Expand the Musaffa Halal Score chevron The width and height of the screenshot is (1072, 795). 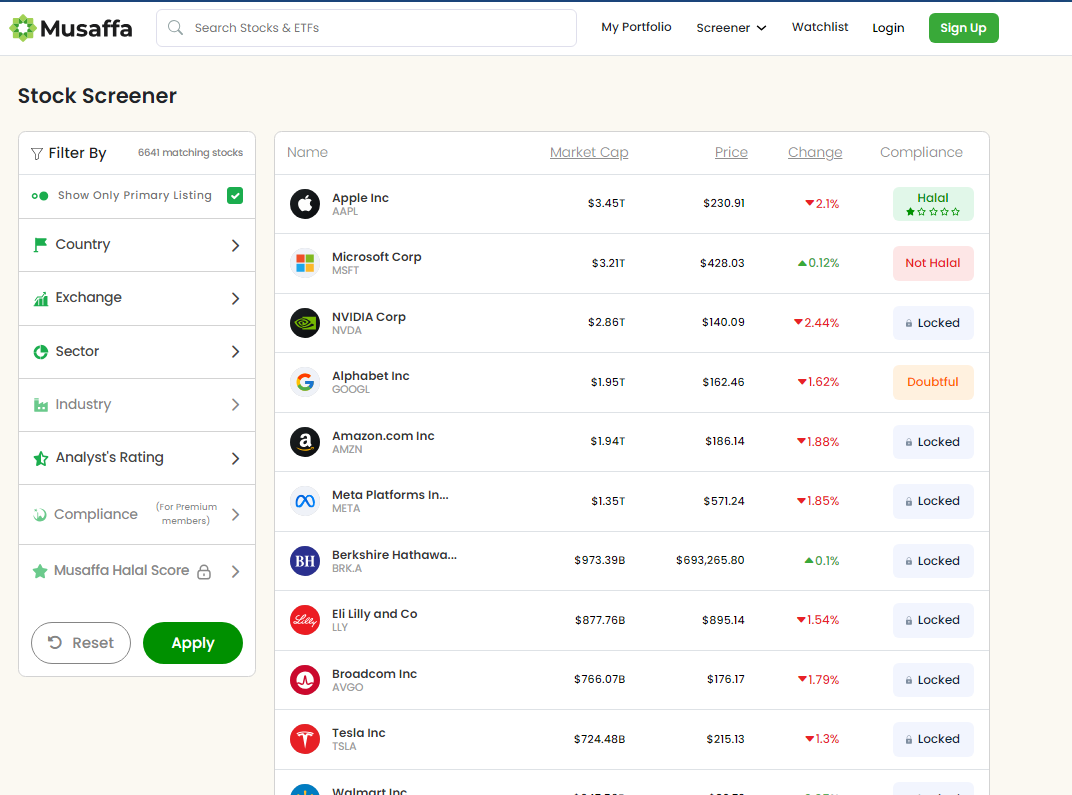click(235, 571)
